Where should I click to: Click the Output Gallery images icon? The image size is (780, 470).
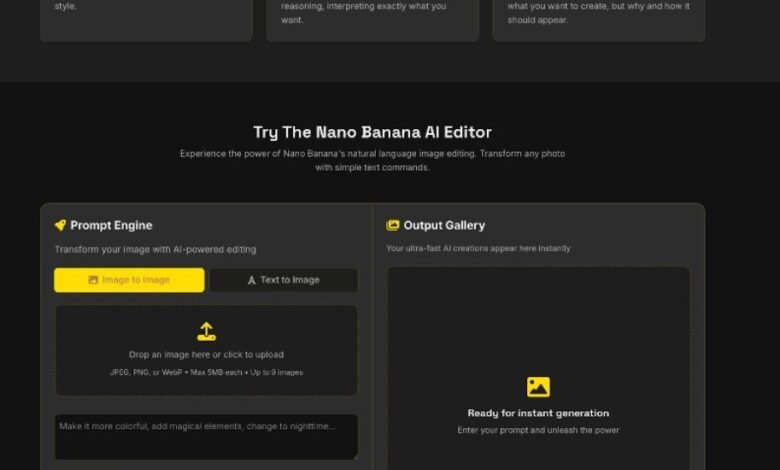[x=392, y=225]
